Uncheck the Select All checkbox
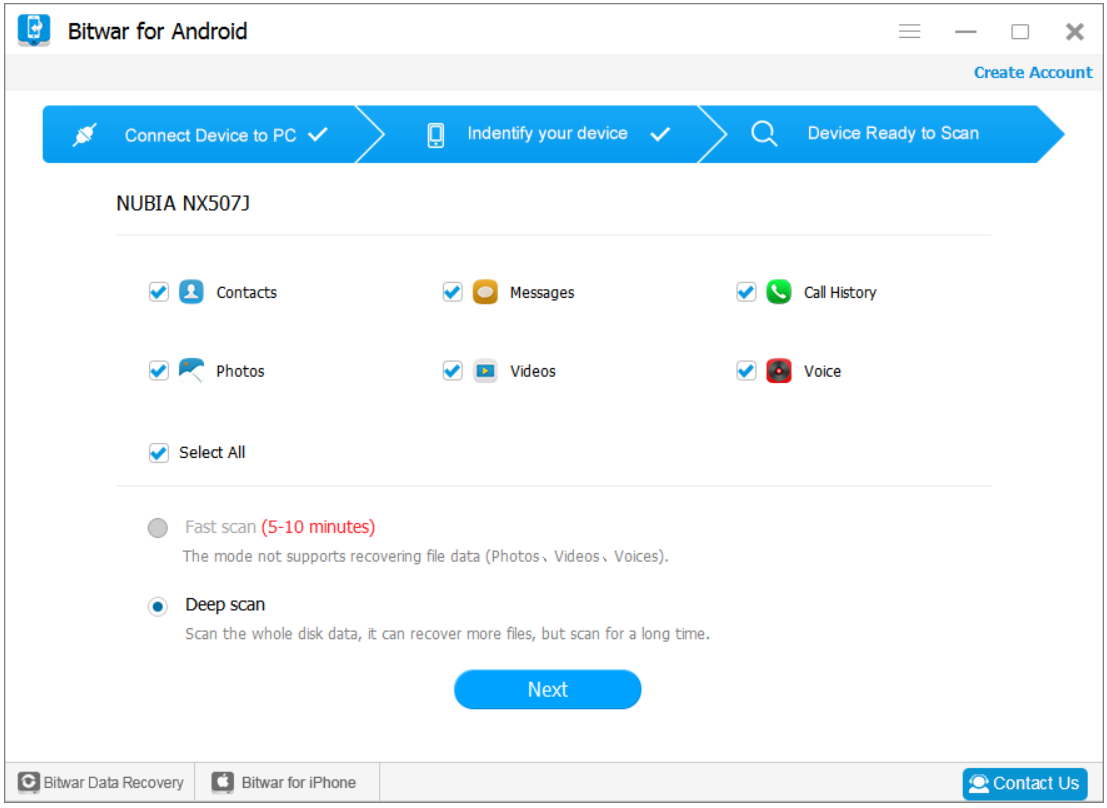This screenshot has width=1107, height=808. [158, 452]
